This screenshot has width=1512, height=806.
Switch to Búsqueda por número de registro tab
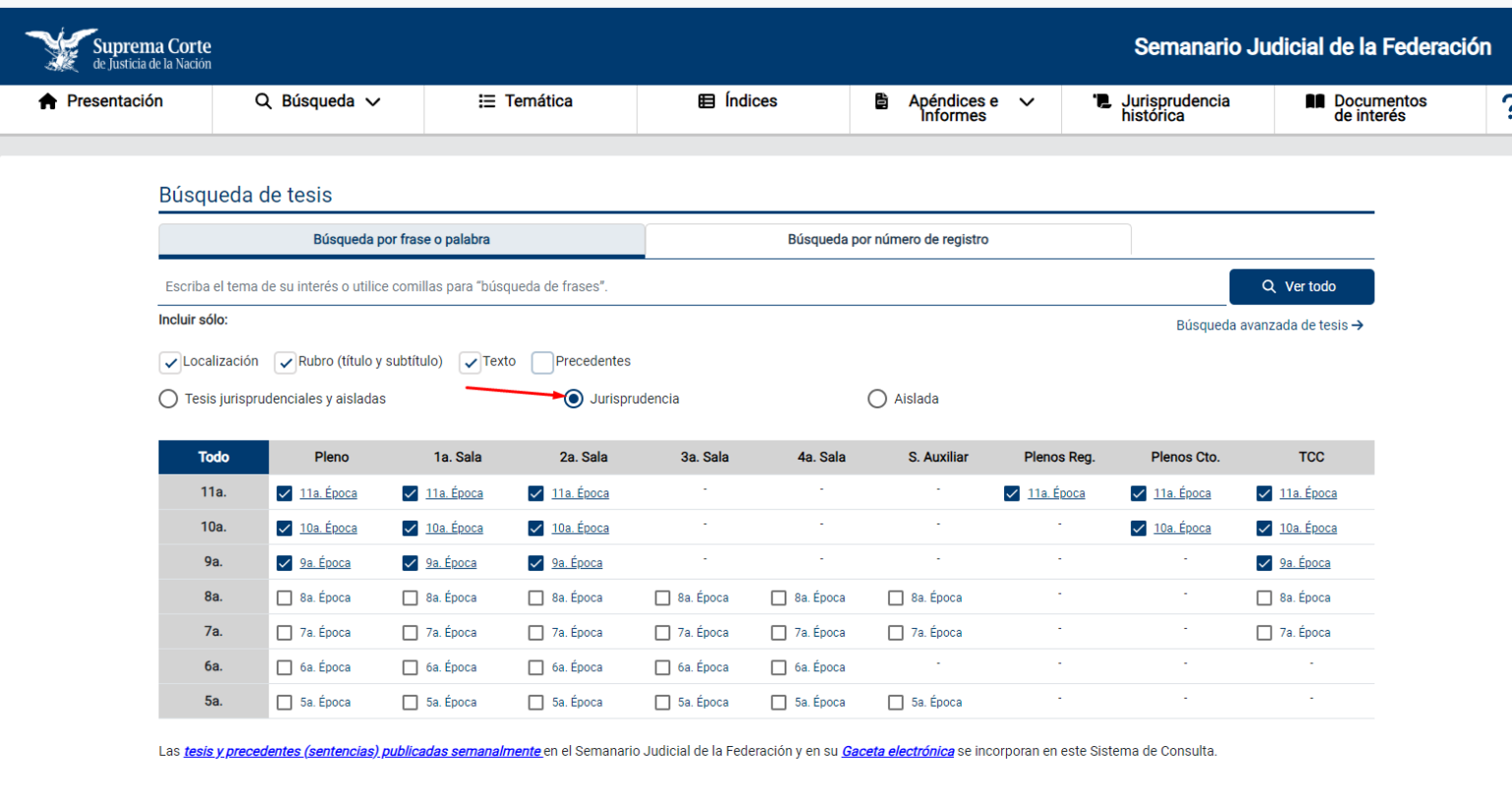click(x=887, y=240)
